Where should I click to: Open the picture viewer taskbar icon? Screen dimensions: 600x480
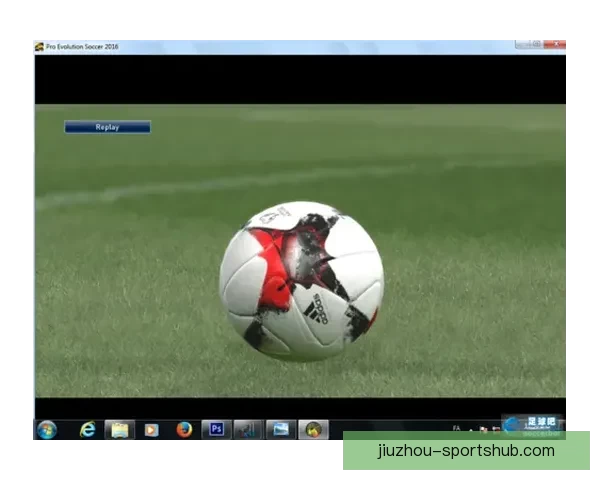click(x=281, y=429)
